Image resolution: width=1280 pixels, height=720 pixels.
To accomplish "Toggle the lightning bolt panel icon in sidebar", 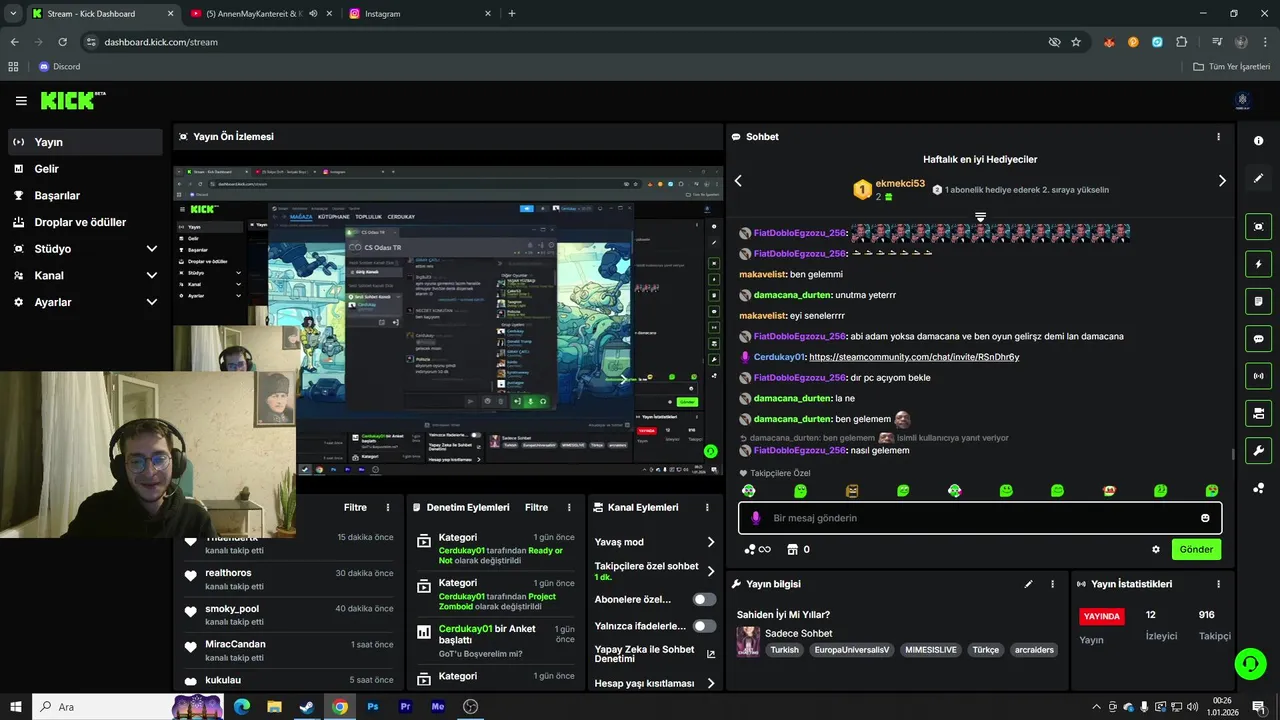I will (1258, 264).
